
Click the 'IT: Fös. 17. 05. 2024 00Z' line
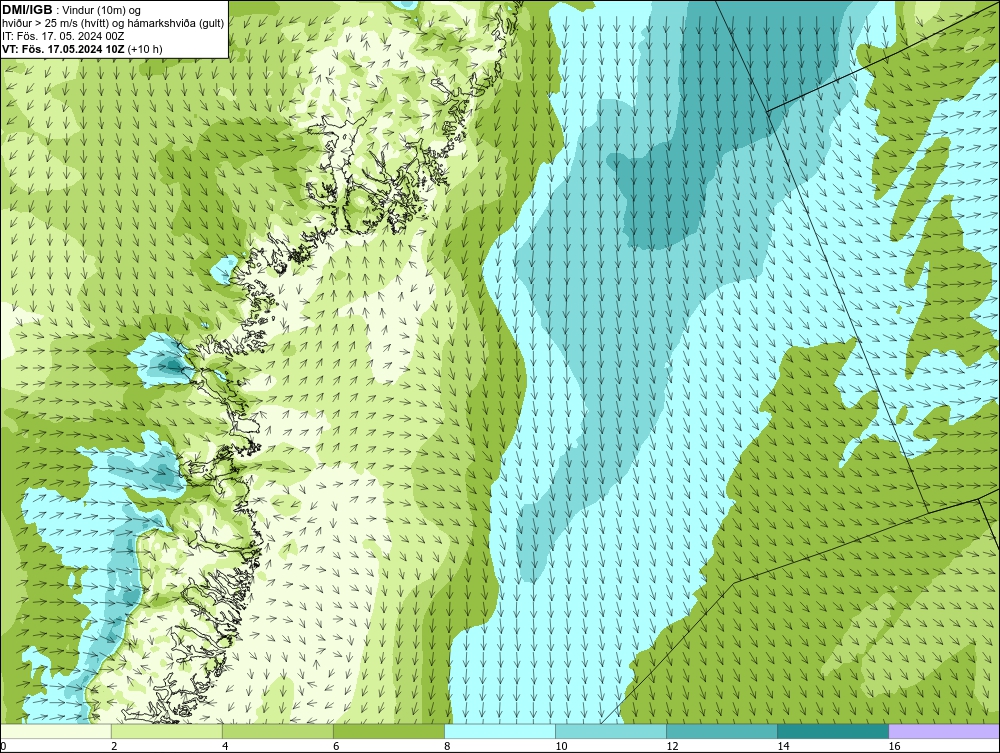point(62,36)
